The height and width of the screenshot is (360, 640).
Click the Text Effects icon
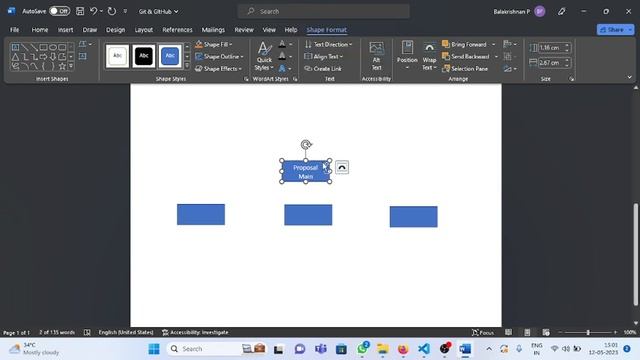282,69
